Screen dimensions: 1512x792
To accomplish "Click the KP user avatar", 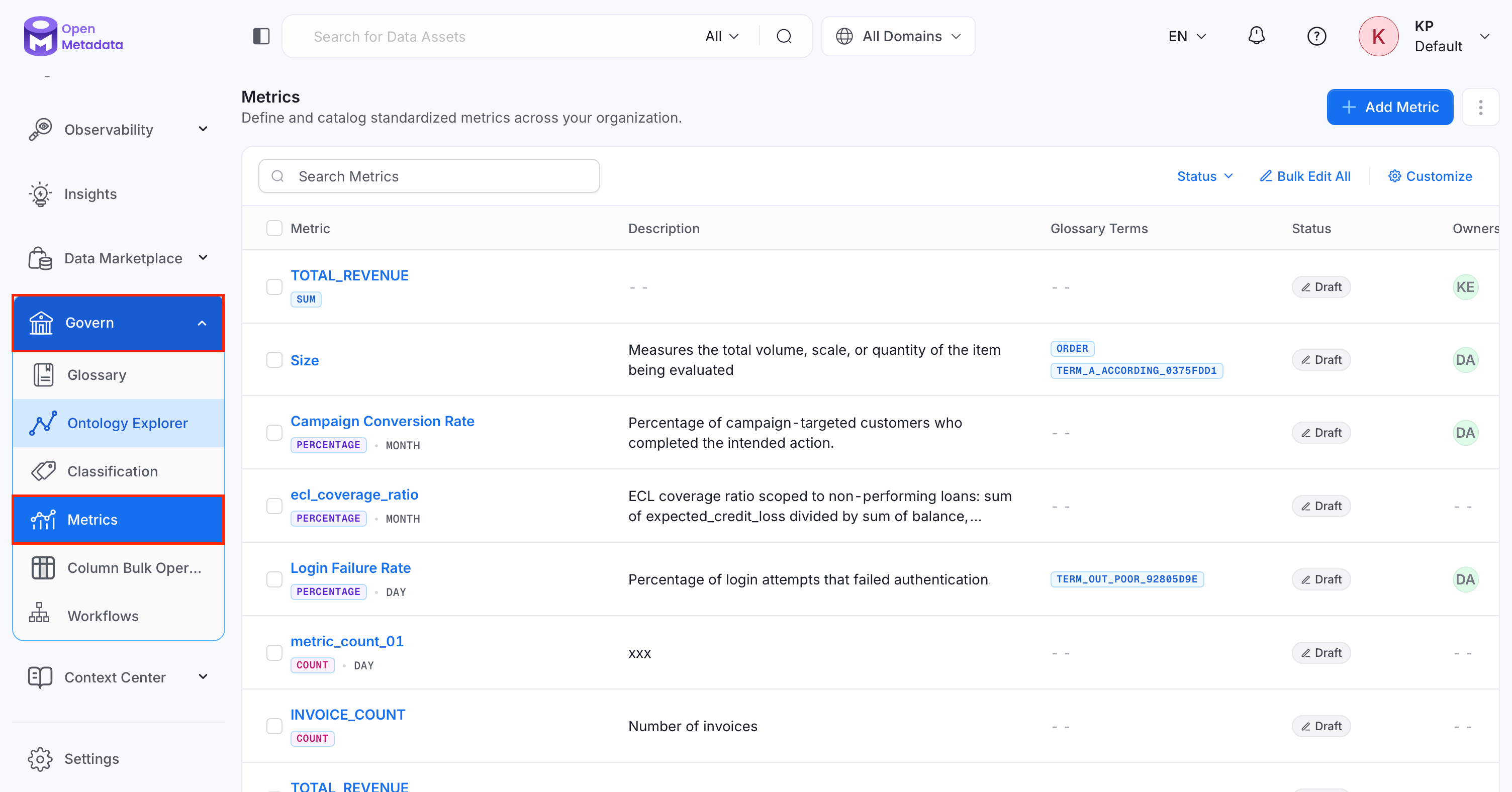I will point(1378,36).
